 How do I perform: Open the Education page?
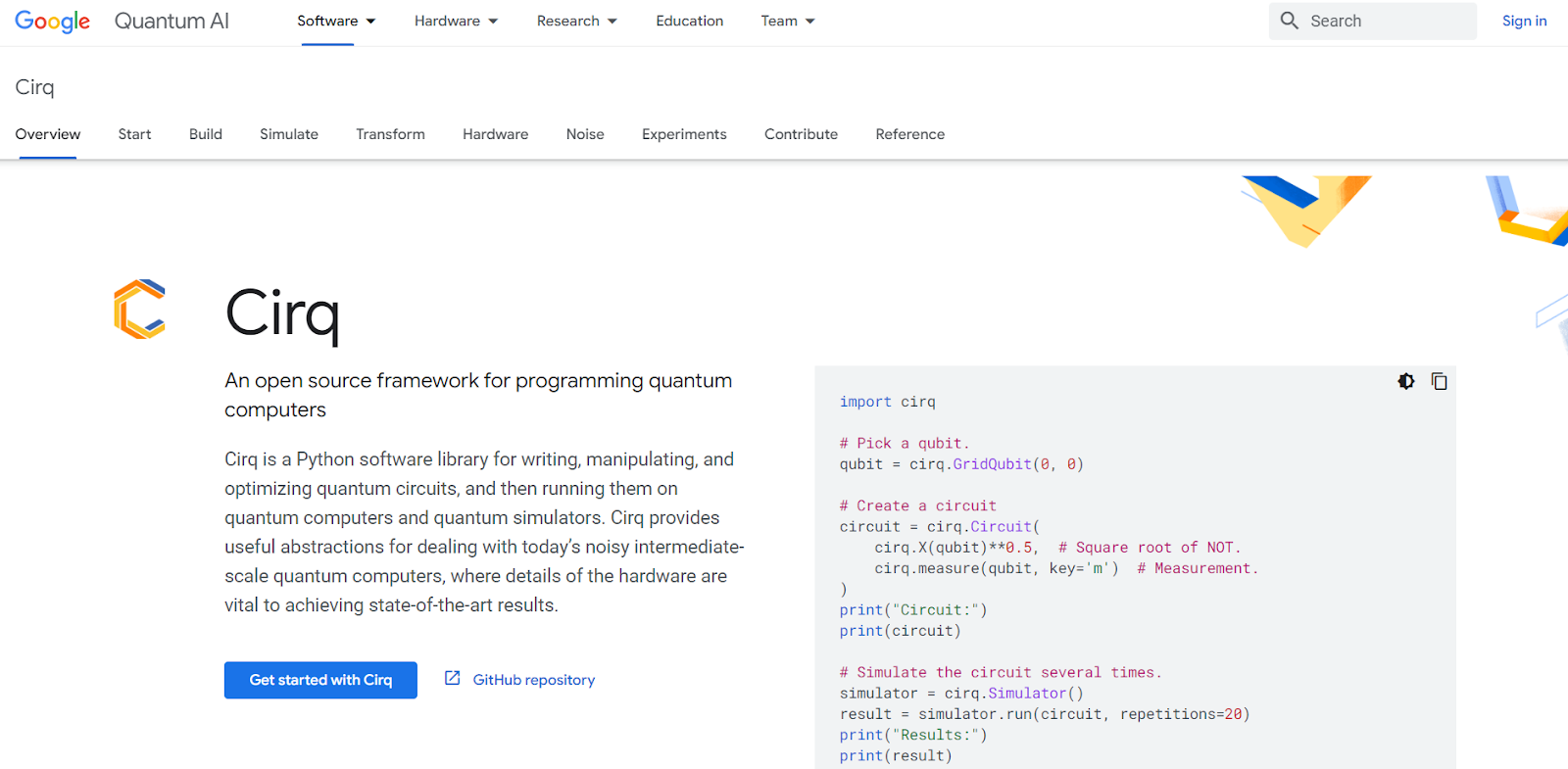pyautogui.click(x=690, y=22)
